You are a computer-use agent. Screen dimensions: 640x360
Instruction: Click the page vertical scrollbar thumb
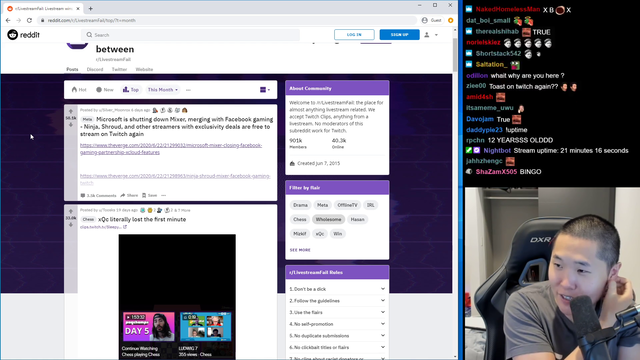(x=455, y=56)
